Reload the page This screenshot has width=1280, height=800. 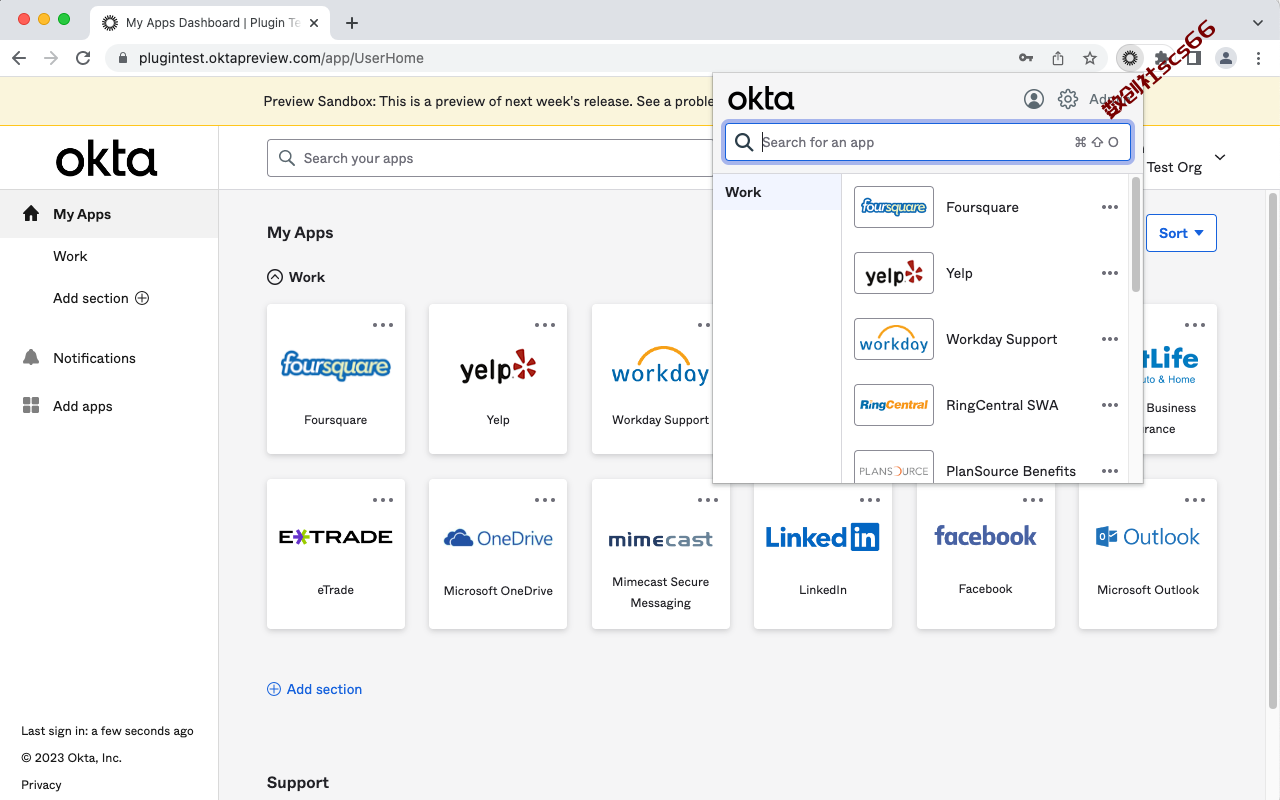83,58
